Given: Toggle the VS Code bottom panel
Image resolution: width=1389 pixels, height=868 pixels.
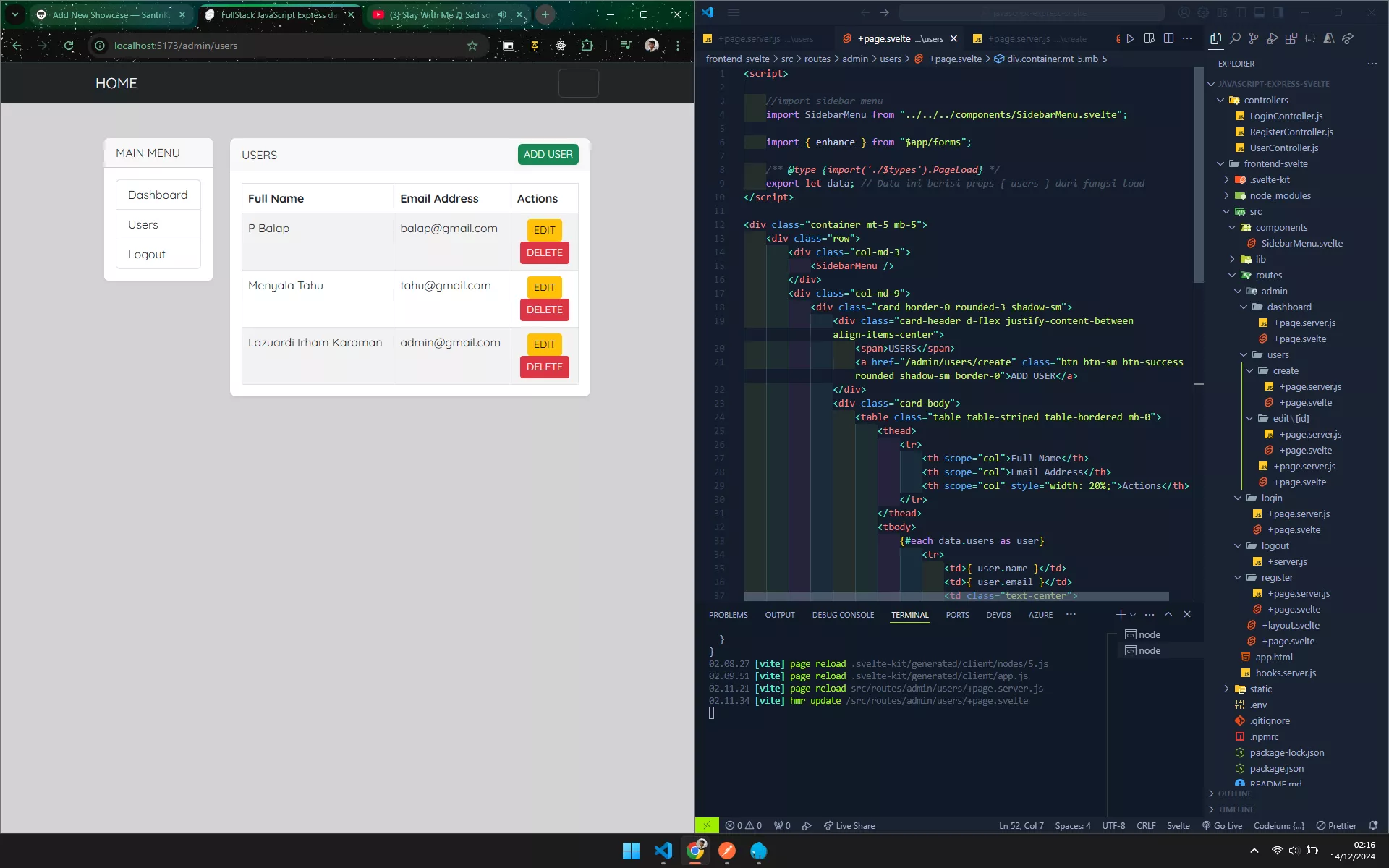Looking at the screenshot, I should click(1260, 12).
